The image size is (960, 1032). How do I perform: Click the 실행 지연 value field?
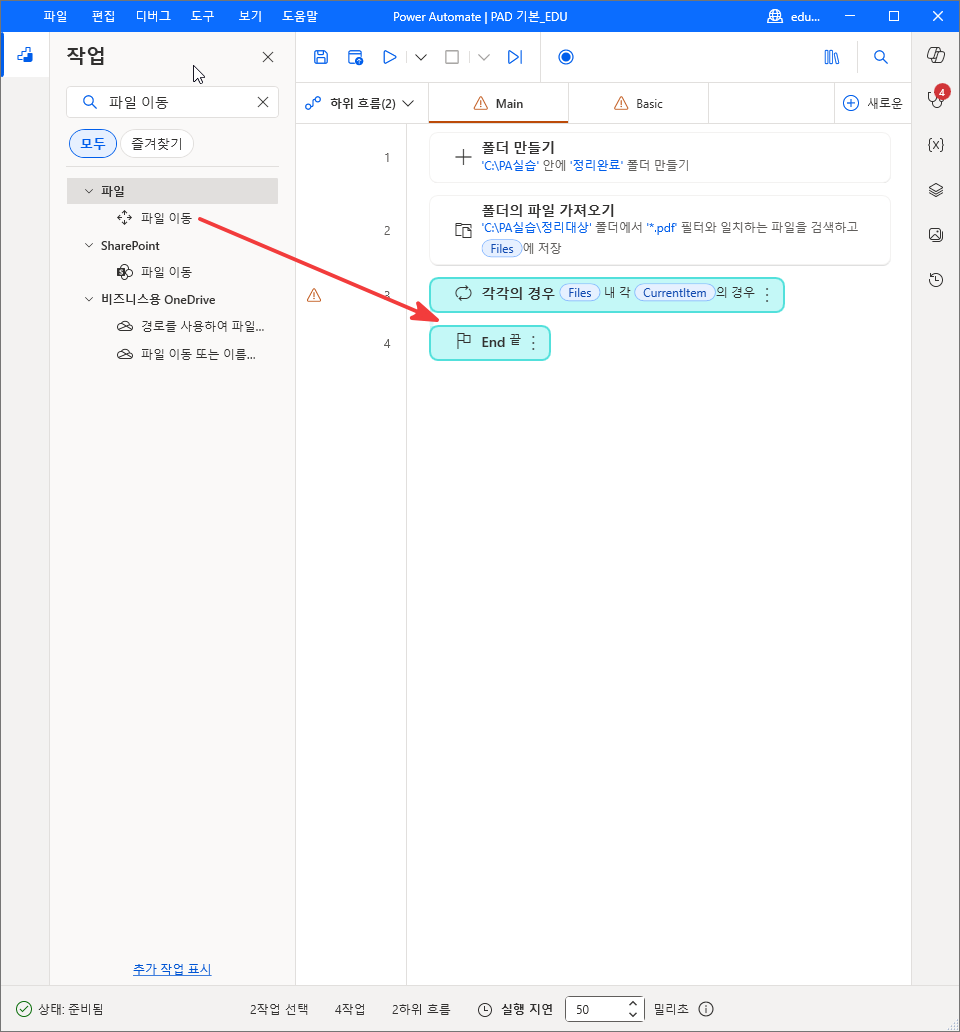point(595,1009)
